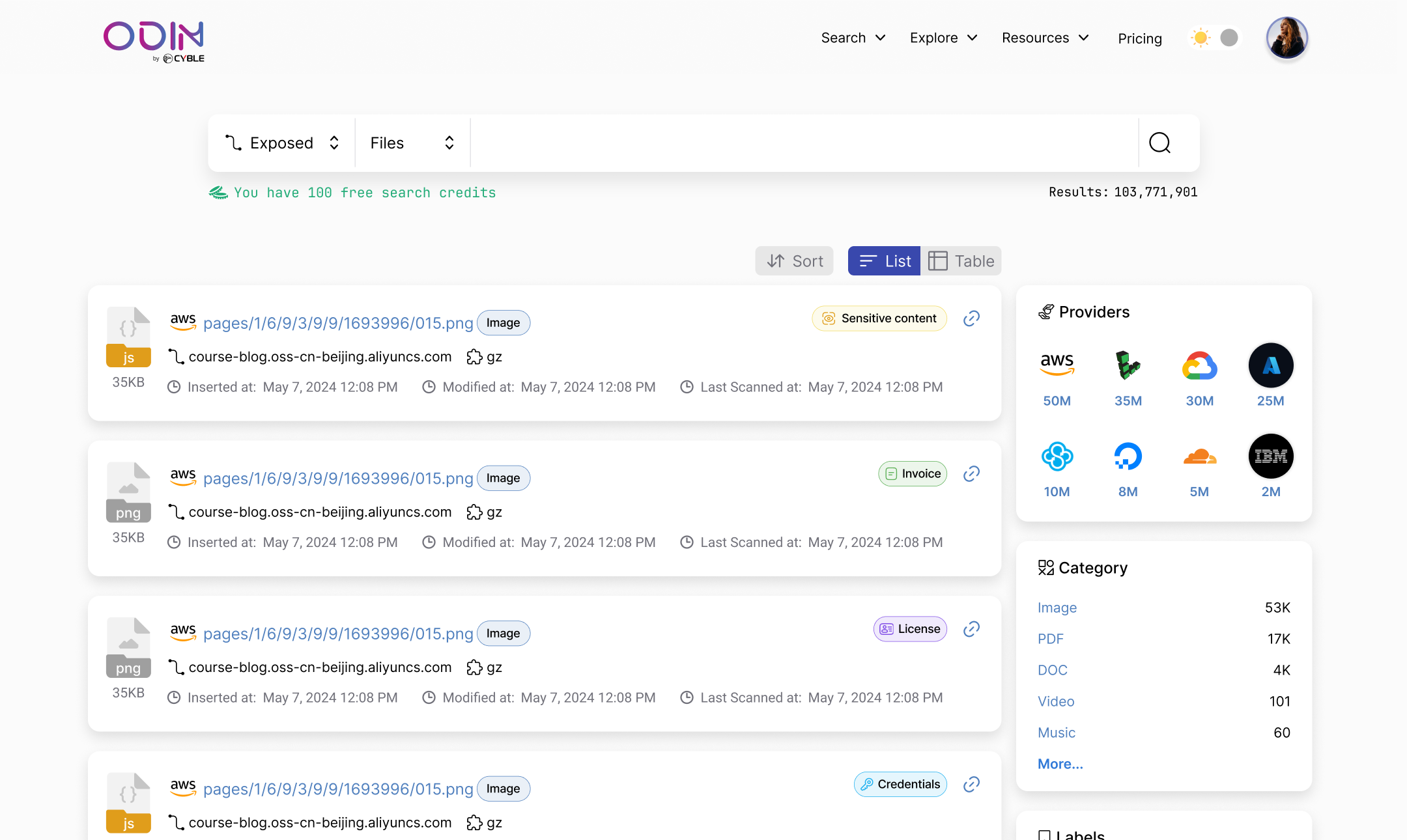Click js file icon in Sensitive content result

click(x=128, y=337)
